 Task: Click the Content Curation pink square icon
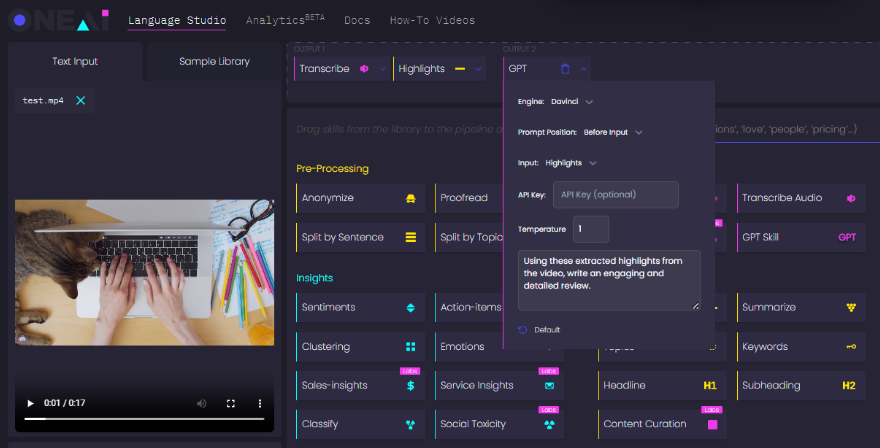click(x=713, y=424)
